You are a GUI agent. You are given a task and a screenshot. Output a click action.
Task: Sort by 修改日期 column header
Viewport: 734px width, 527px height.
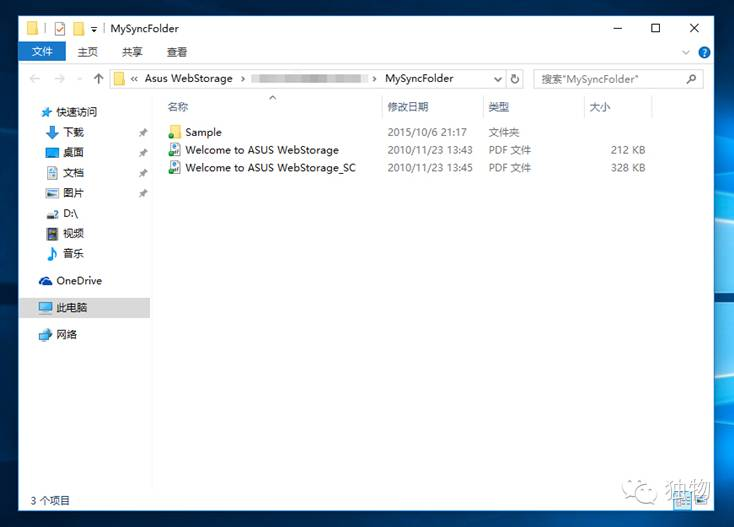408,107
